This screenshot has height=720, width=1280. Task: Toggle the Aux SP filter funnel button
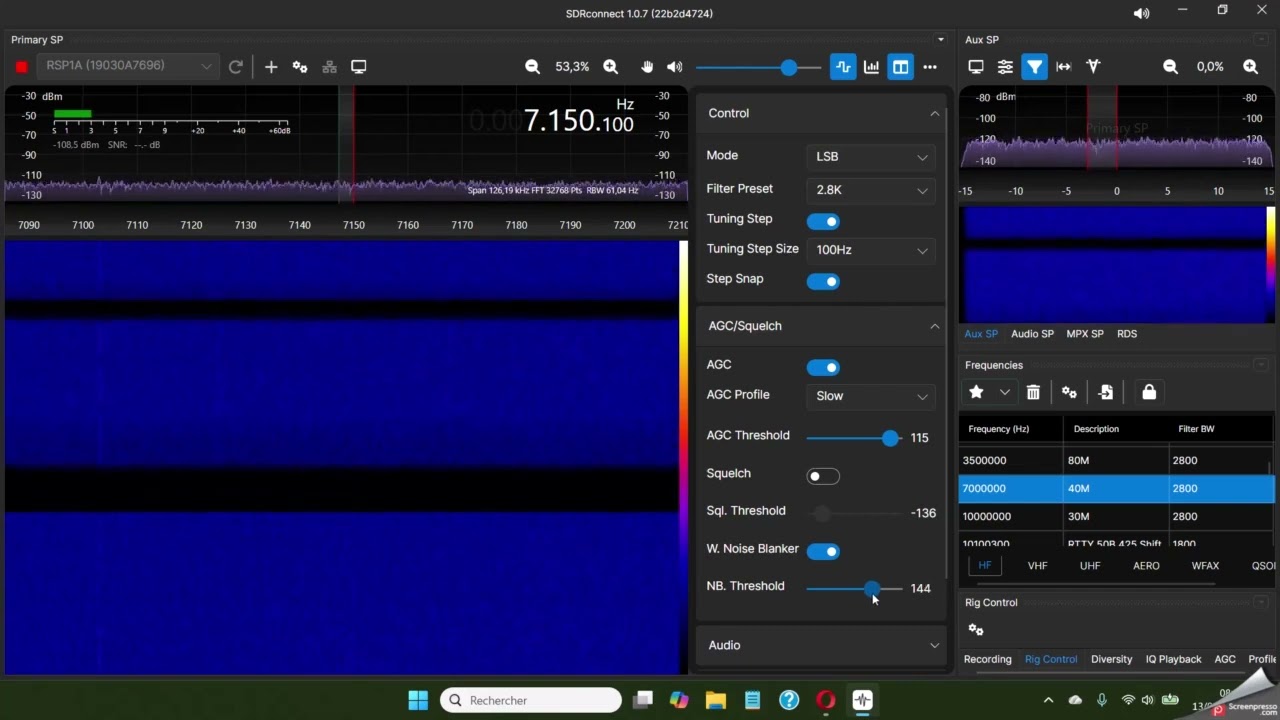[1034, 67]
